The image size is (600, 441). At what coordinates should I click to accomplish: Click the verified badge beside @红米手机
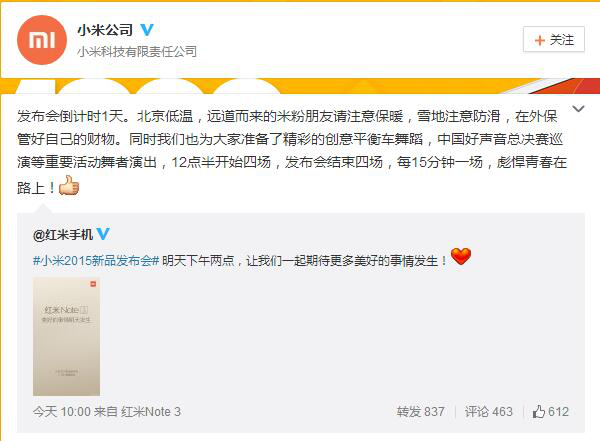click(x=103, y=234)
